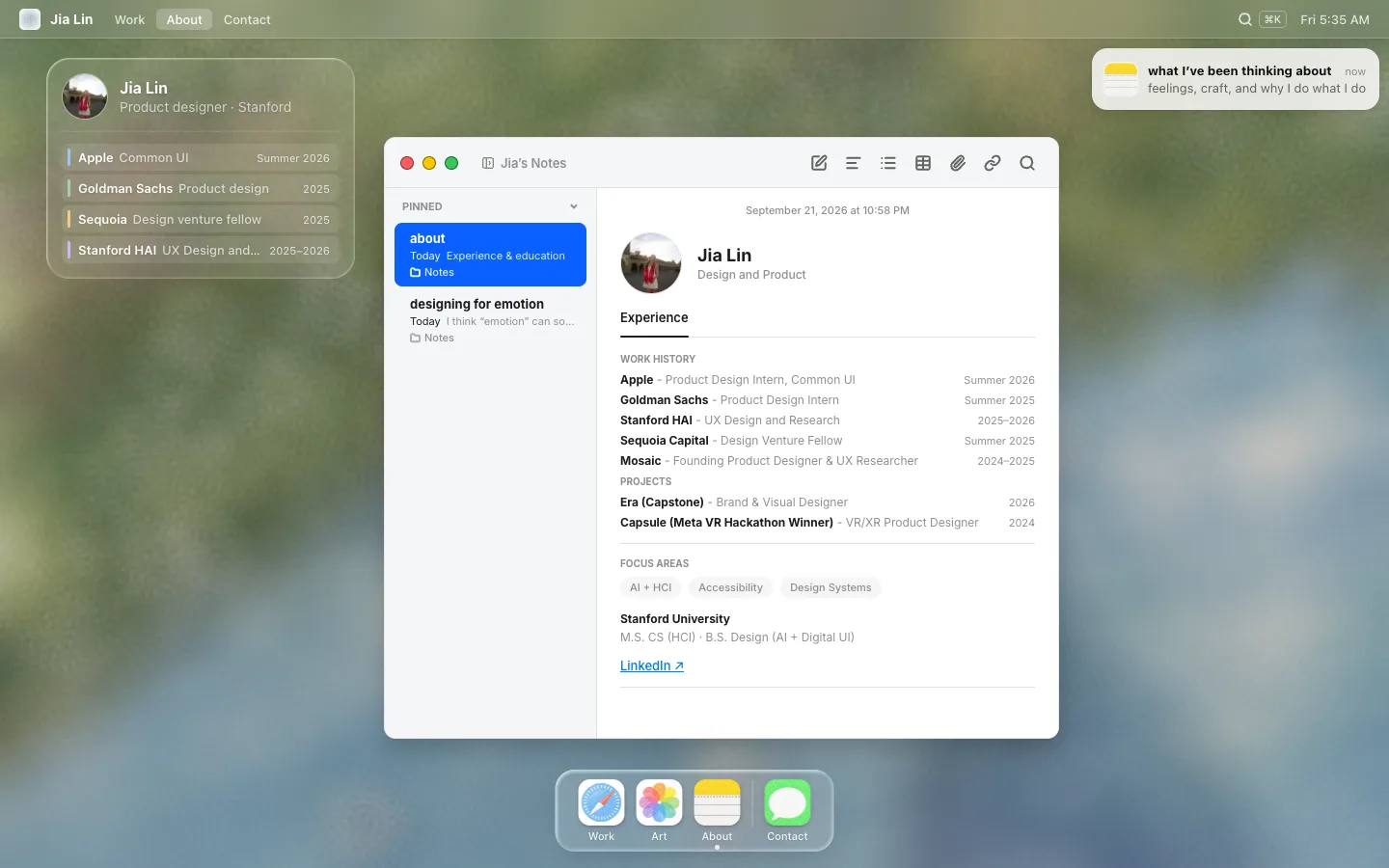The width and height of the screenshot is (1389, 868).
Task: Insert a table using the grid icon
Action: pyautogui.click(x=923, y=163)
